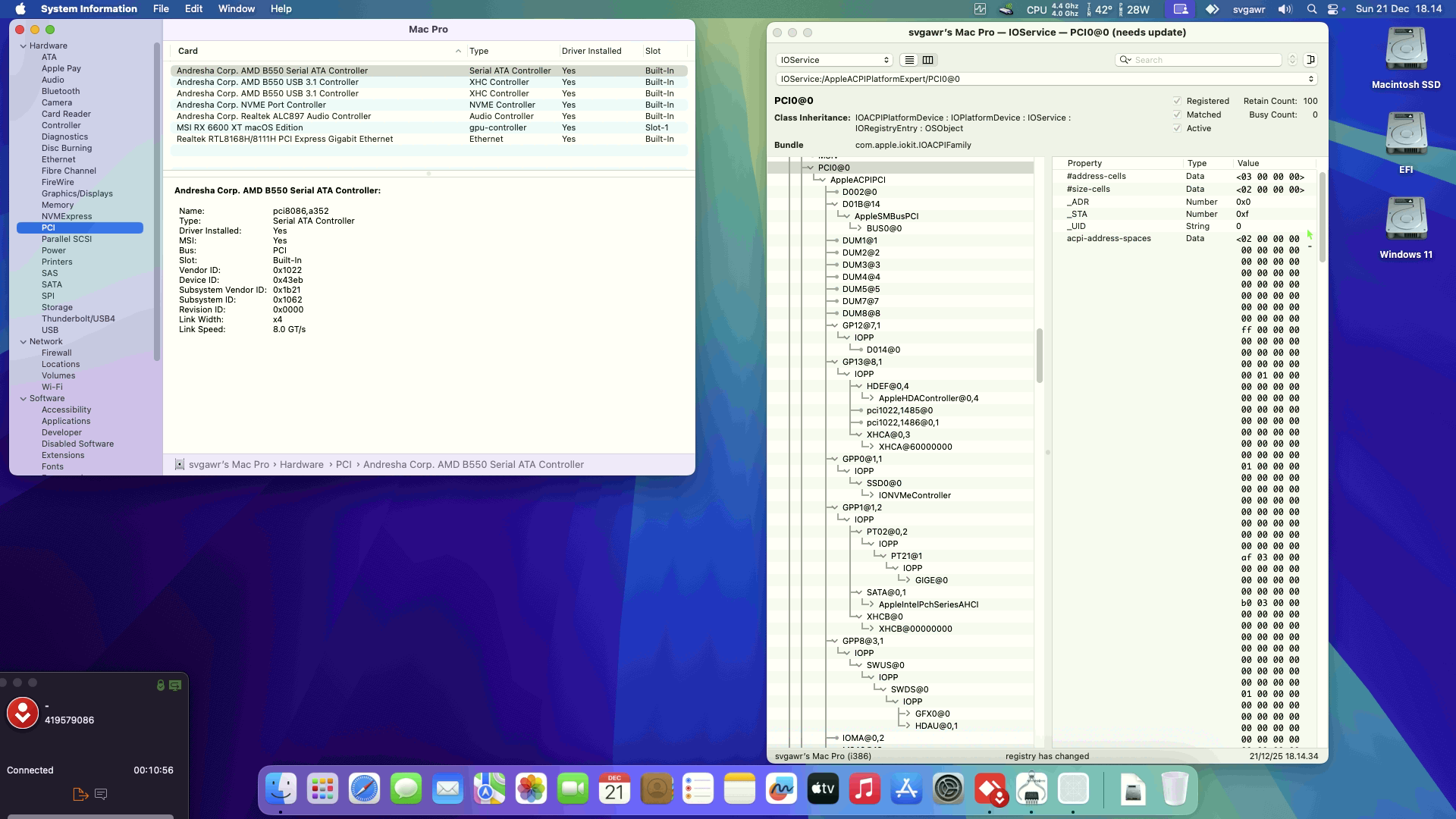Open Launchpad from the Dock
This screenshot has height=819, width=1456.
322,789
